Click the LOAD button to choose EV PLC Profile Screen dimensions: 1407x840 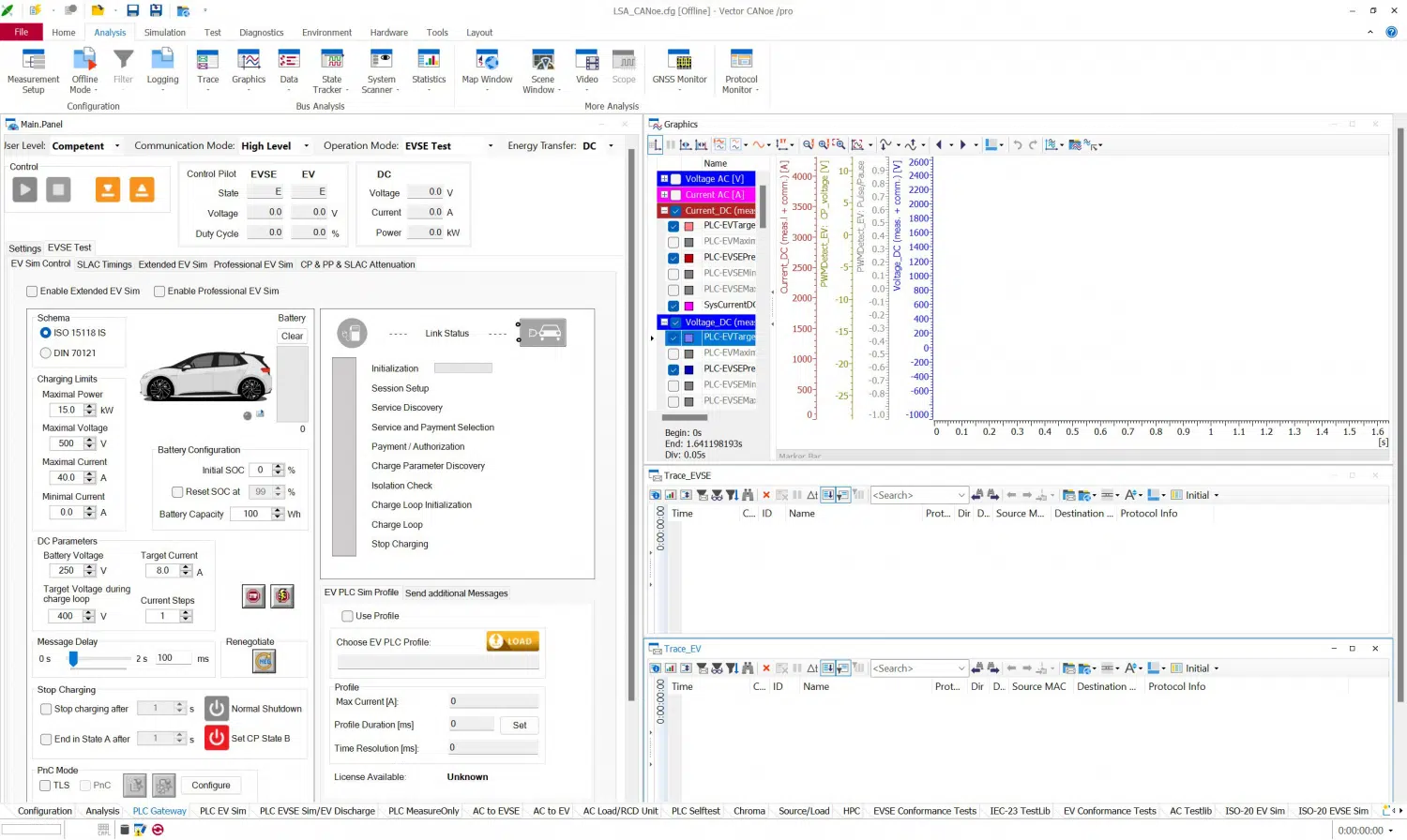pos(512,641)
